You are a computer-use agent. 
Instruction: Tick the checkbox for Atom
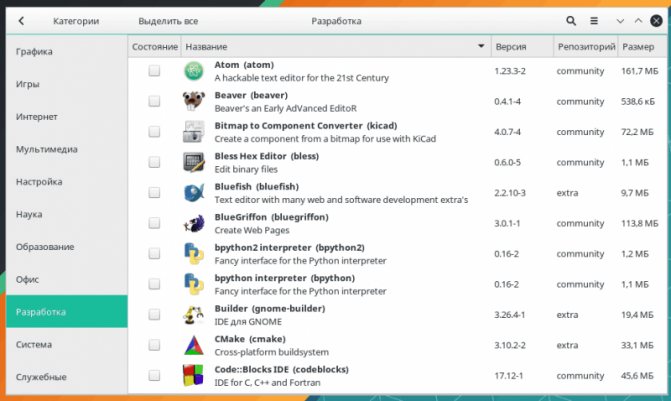154,71
